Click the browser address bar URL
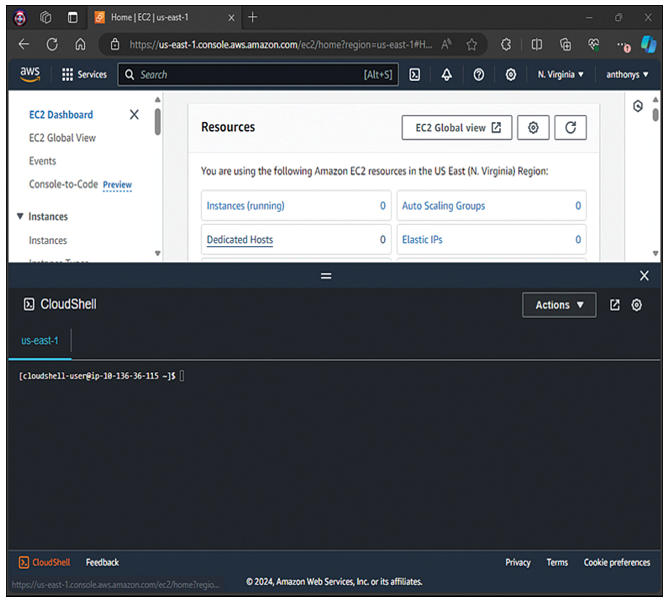 280,44
